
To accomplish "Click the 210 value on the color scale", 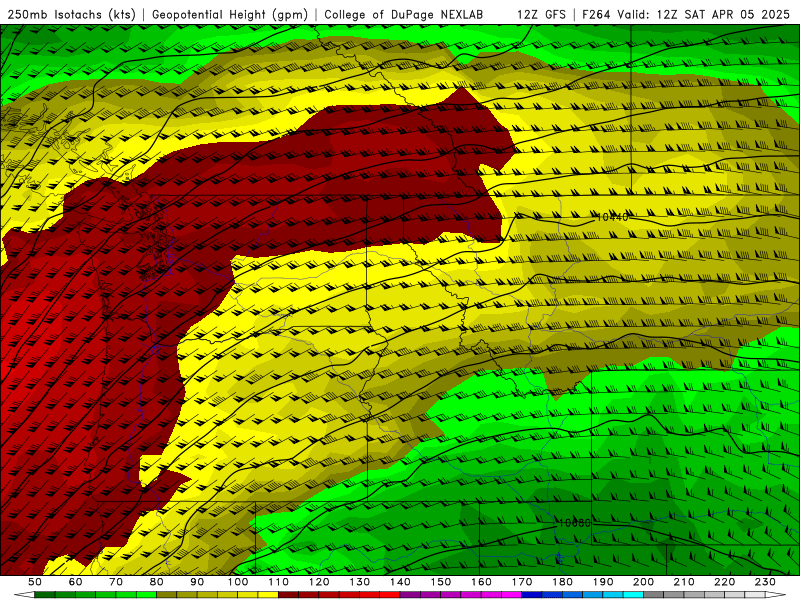I will (684, 582).
